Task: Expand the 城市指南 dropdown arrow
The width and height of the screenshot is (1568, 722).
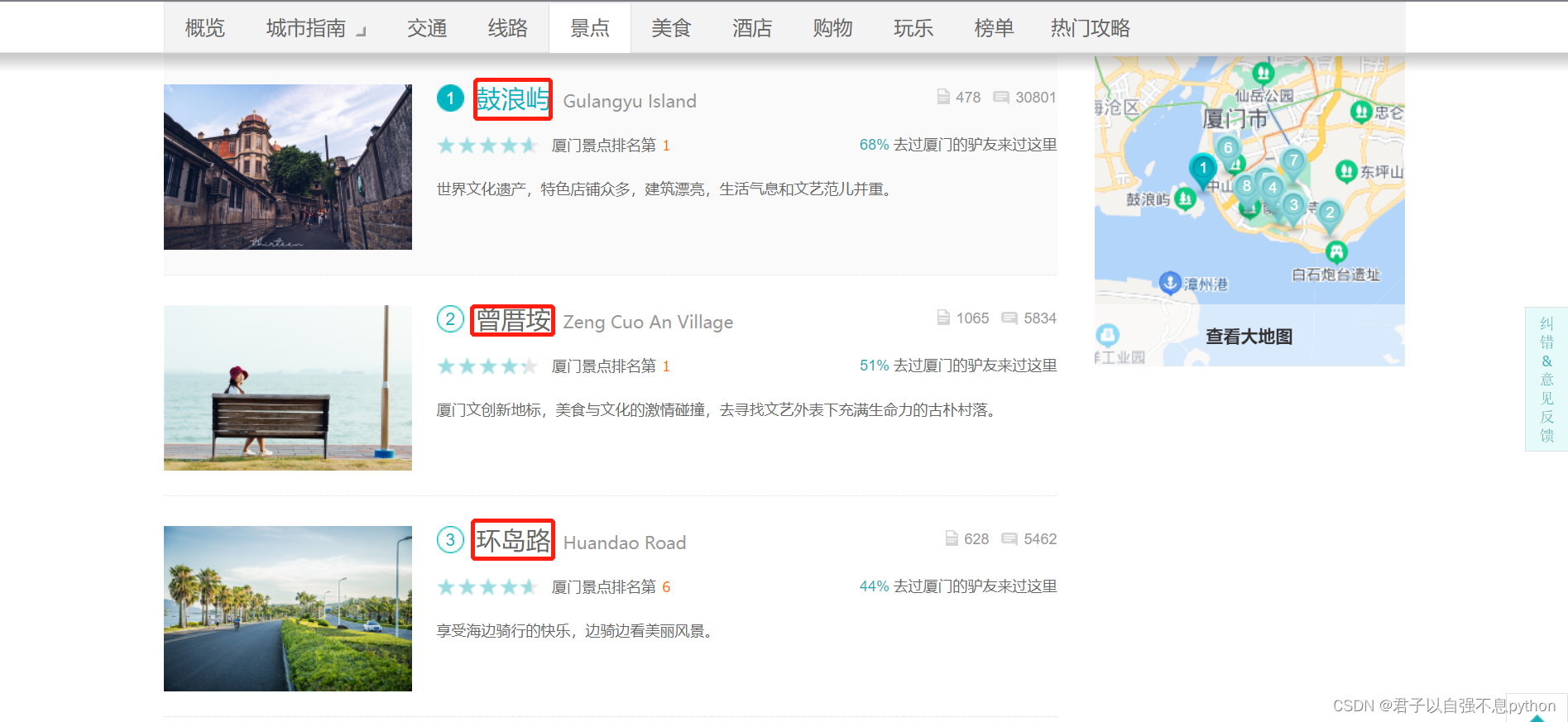Action: [361, 32]
